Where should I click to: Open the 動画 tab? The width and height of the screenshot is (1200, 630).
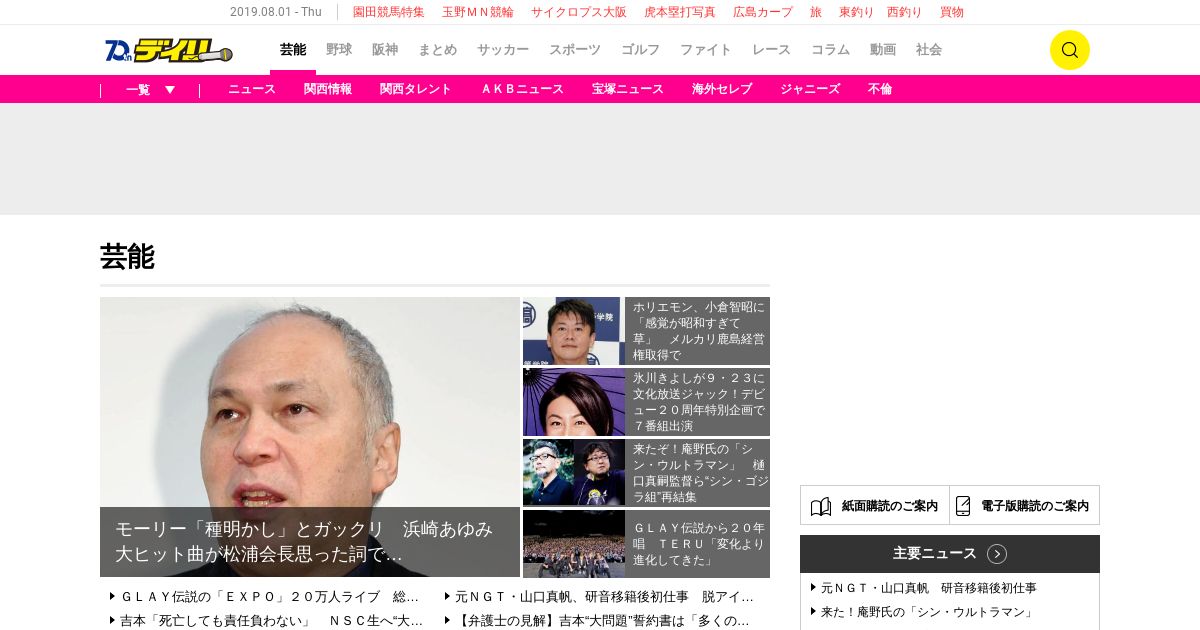click(x=883, y=50)
